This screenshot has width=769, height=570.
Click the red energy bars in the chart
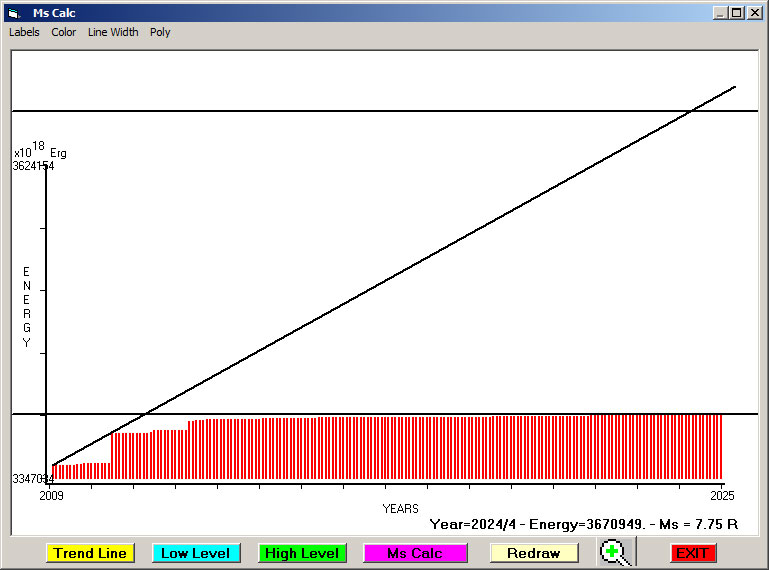400,448
